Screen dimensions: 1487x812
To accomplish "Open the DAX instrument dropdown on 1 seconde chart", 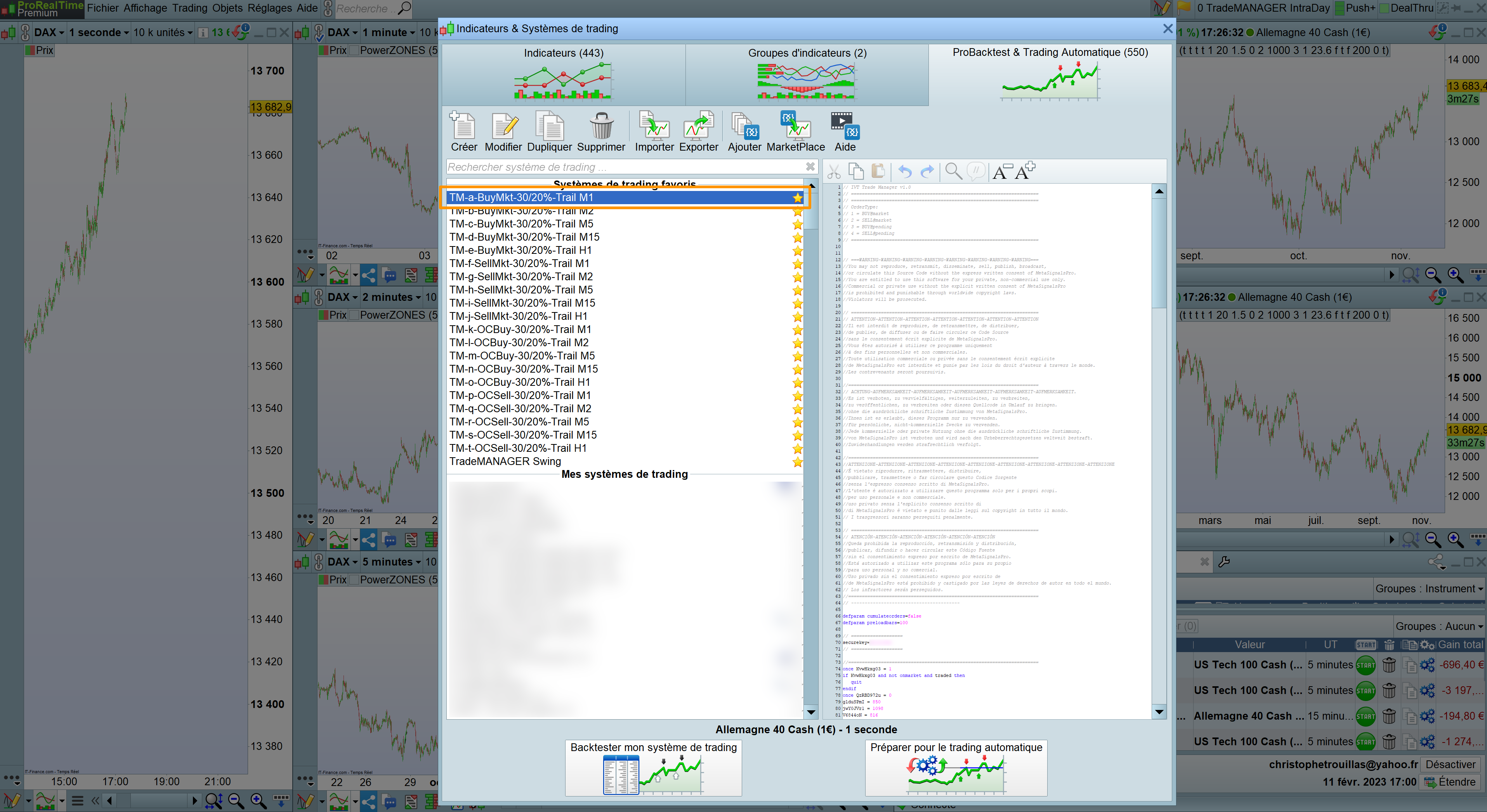I will click(x=49, y=32).
